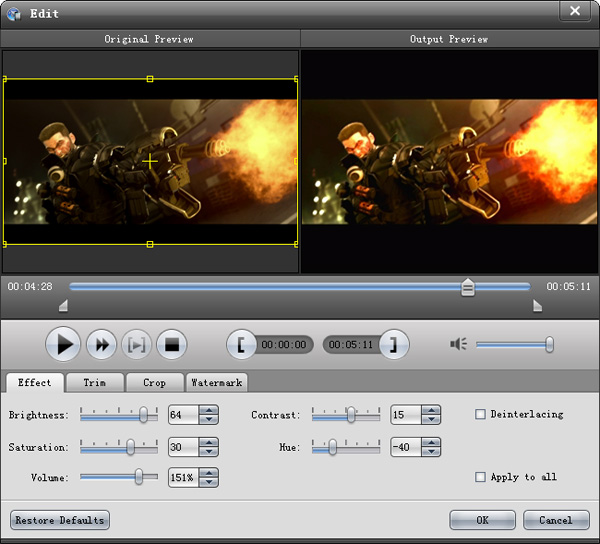600x544 pixels.
Task: Enable the Deinterlacing checkbox
Action: pos(480,414)
